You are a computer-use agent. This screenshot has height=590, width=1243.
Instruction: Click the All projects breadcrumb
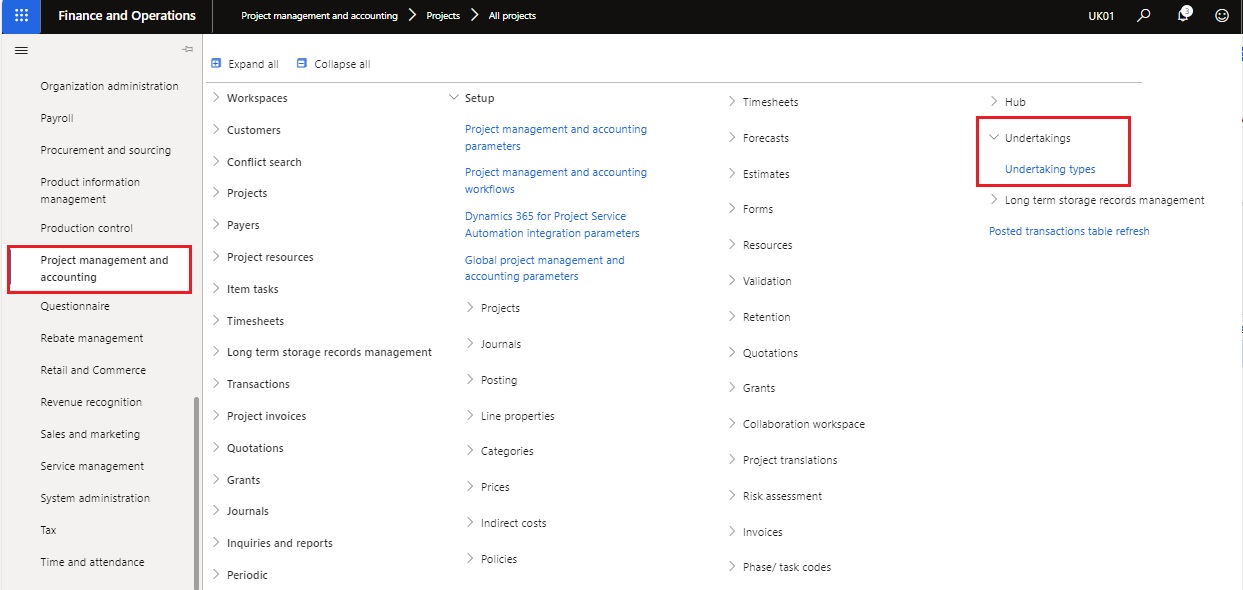(x=512, y=16)
